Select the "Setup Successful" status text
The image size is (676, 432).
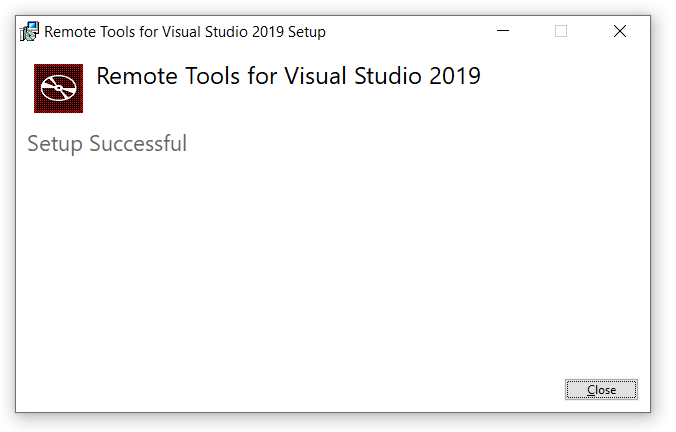pos(107,144)
